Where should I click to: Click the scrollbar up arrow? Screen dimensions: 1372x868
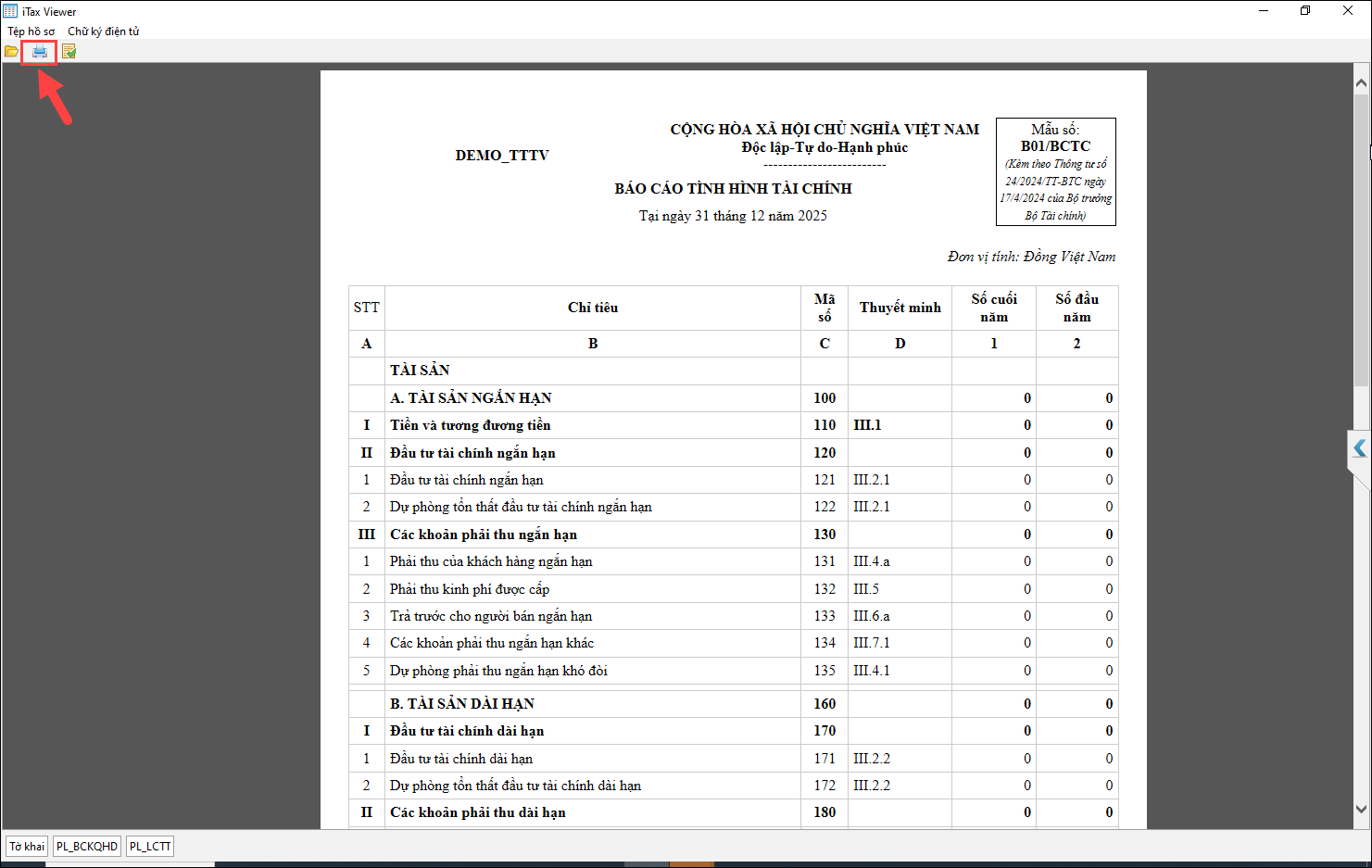point(1361,83)
